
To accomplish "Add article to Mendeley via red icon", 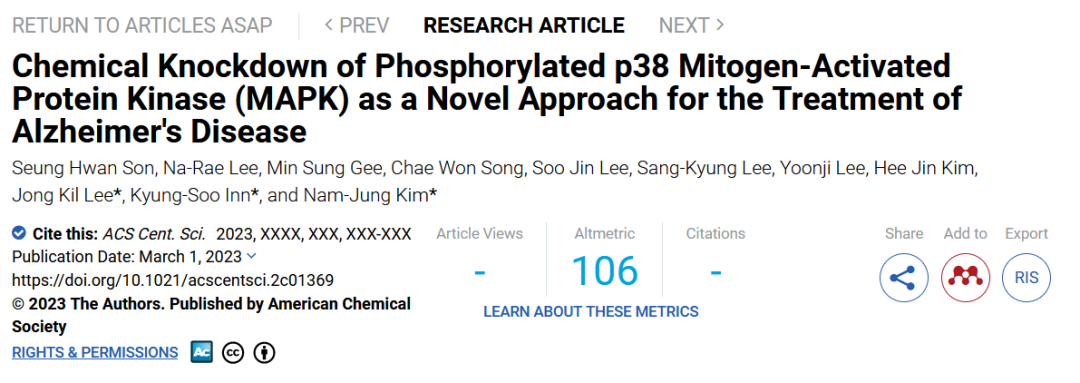I will coord(965,278).
